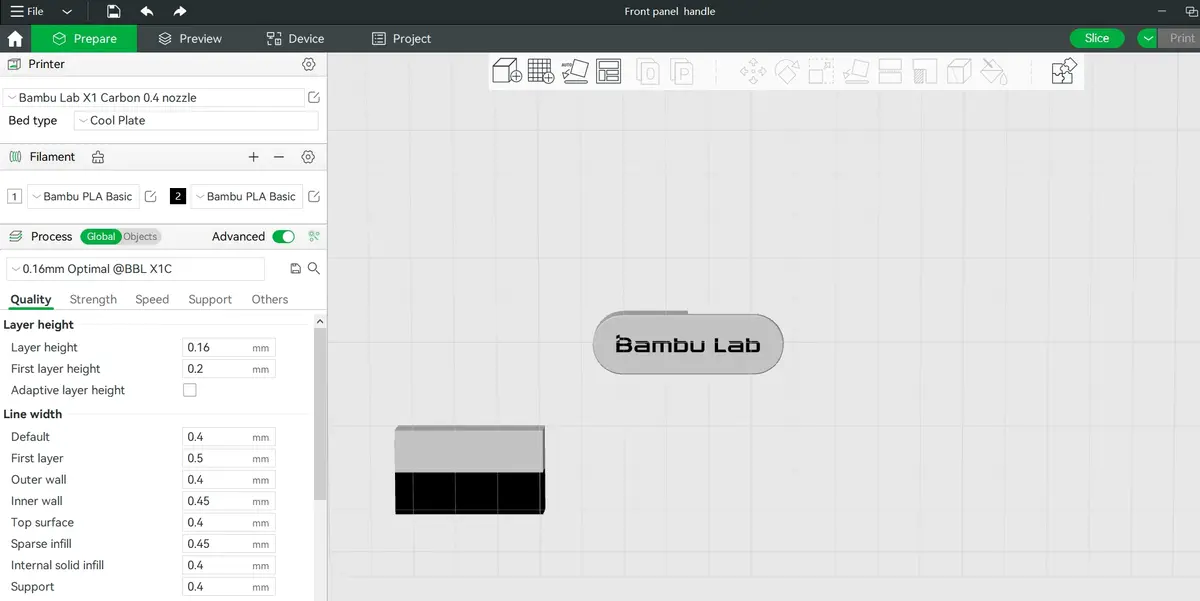This screenshot has height=601, width=1200.
Task: Expand the arrow beside File
Action: pyautogui.click(x=67, y=11)
